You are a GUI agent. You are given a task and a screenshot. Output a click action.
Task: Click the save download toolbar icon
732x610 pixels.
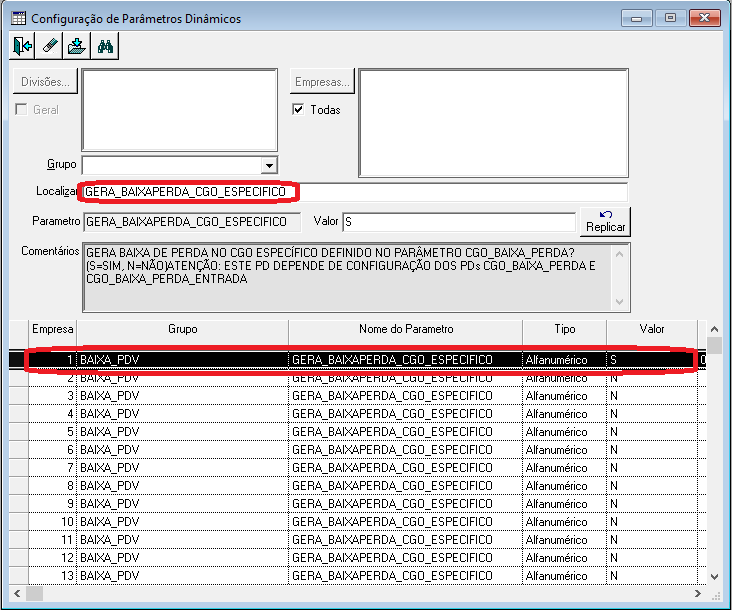[x=77, y=46]
